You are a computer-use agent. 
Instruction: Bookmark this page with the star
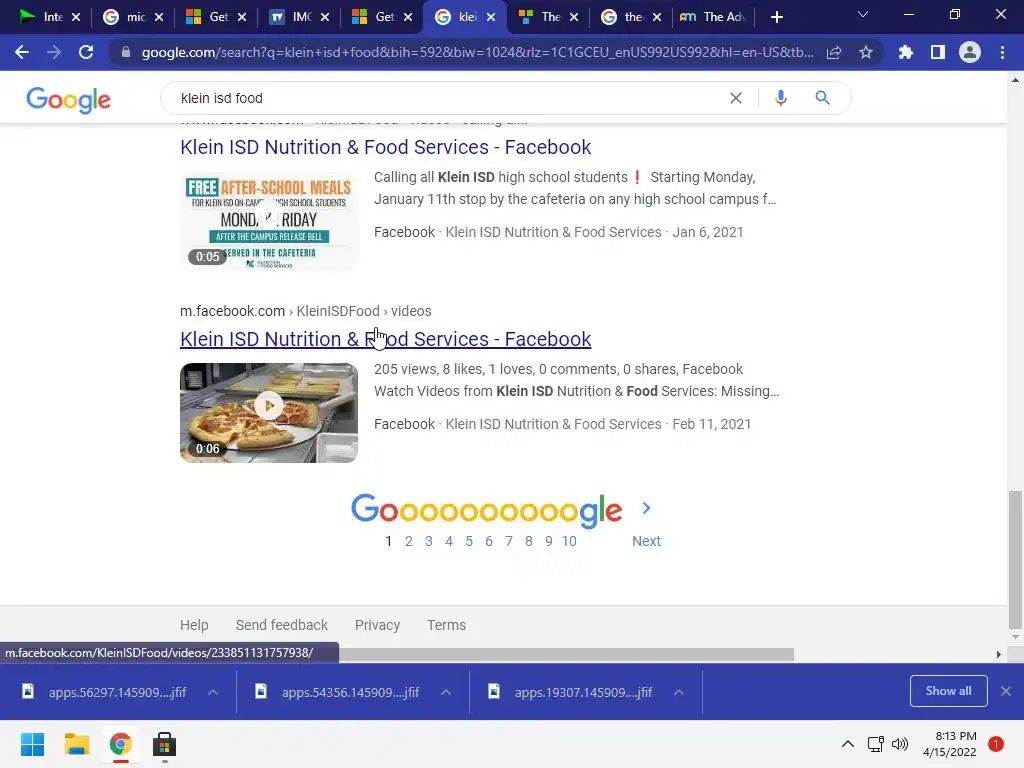point(866,52)
